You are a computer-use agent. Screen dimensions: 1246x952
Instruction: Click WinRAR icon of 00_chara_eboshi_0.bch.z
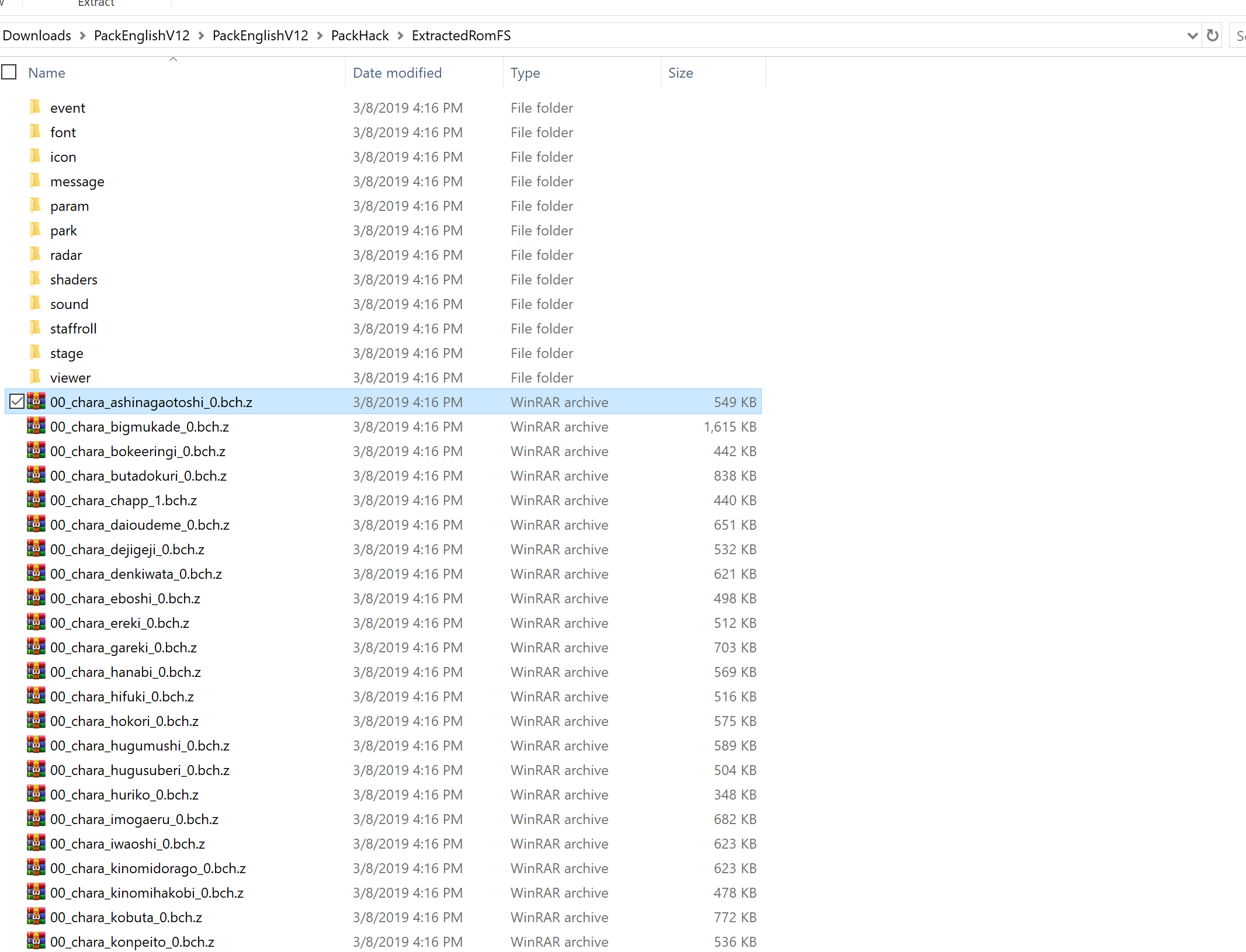pyautogui.click(x=36, y=598)
